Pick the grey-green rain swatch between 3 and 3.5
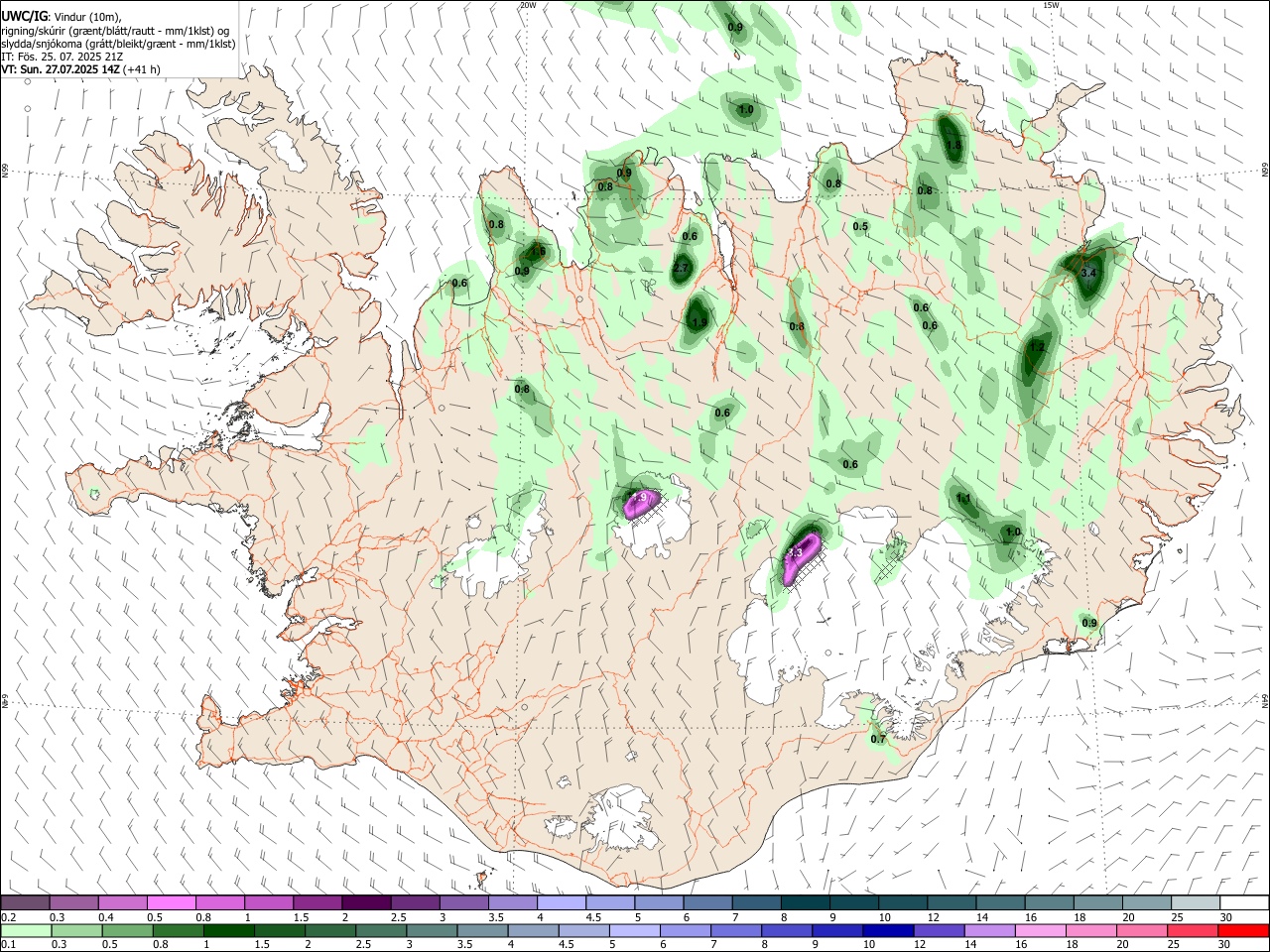Viewport: 1270px width, 952px height. 431,930
